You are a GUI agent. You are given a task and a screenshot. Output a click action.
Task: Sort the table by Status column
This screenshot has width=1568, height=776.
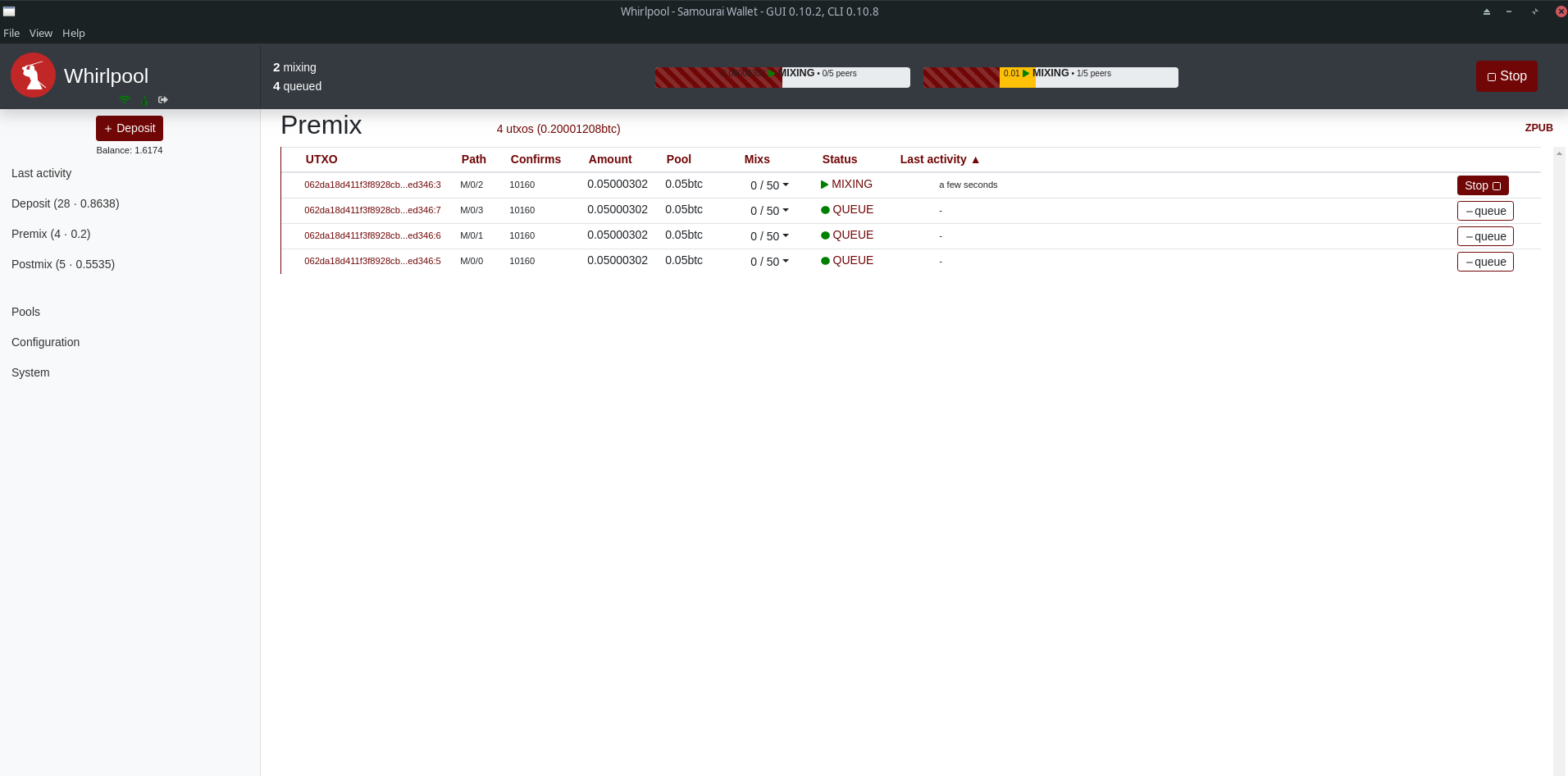click(x=840, y=159)
